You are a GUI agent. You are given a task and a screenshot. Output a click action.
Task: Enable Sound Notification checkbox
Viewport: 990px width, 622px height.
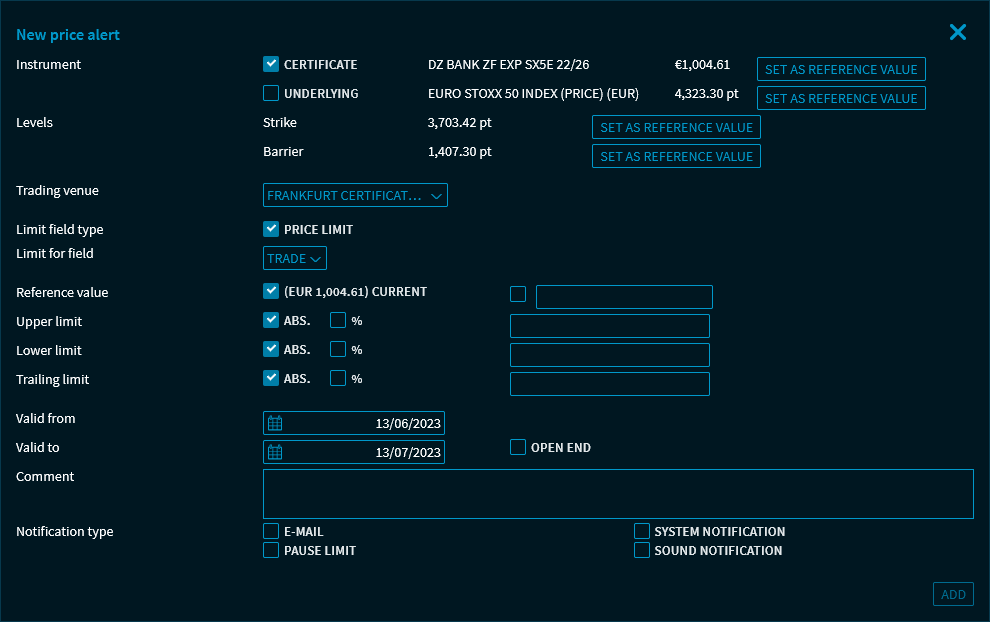click(642, 550)
